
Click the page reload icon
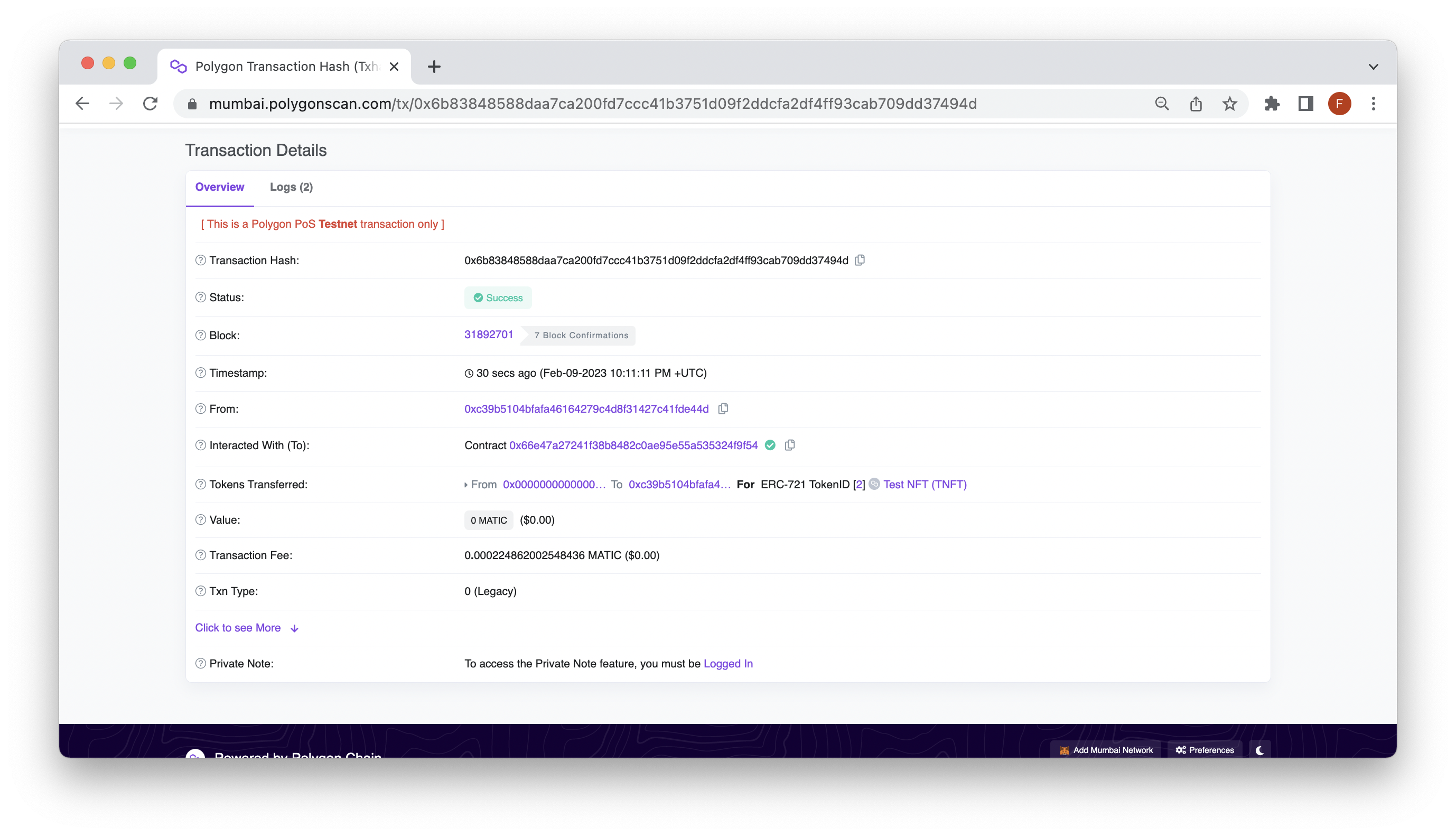tap(150, 104)
